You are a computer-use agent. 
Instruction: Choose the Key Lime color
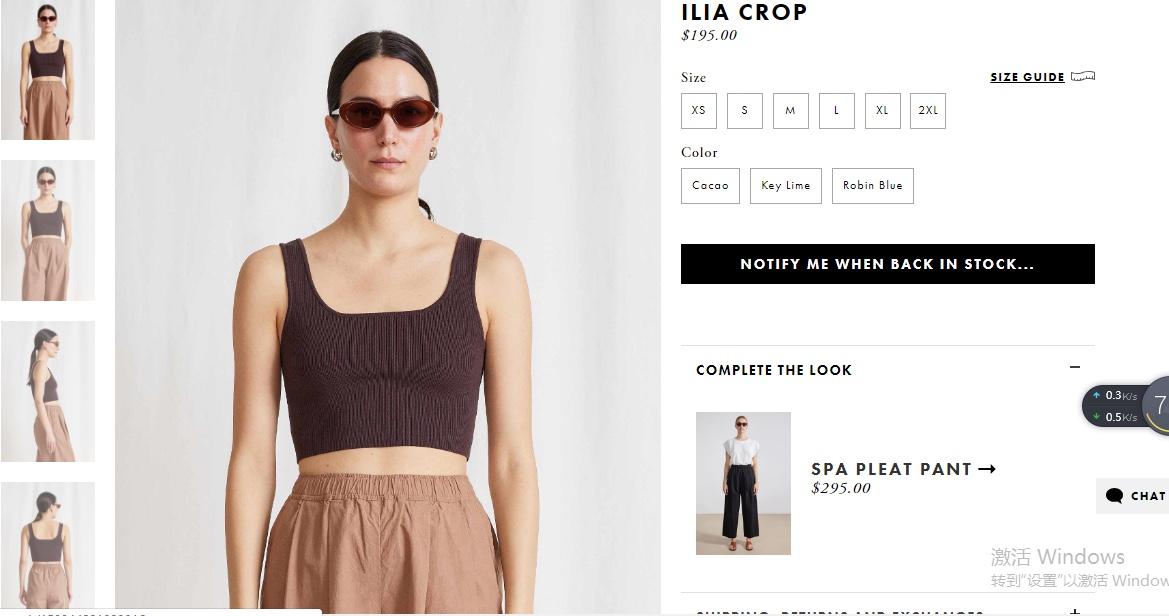point(786,186)
